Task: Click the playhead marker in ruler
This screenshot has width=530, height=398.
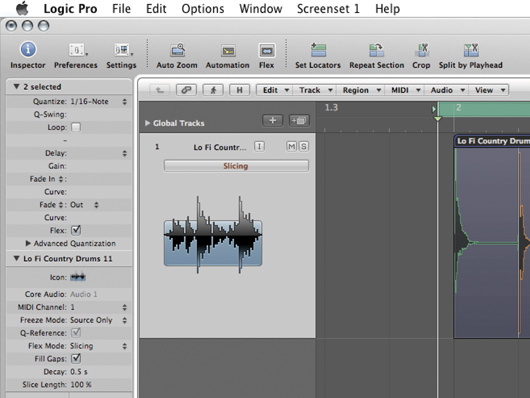Action: (438, 118)
